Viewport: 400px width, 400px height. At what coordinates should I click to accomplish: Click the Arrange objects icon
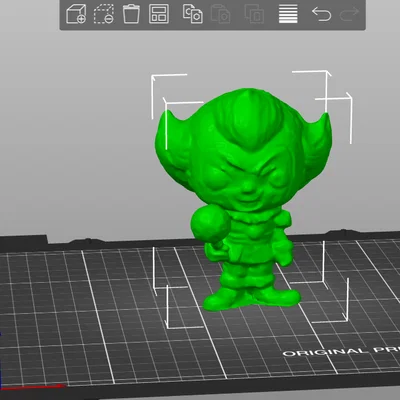[x=159, y=14]
